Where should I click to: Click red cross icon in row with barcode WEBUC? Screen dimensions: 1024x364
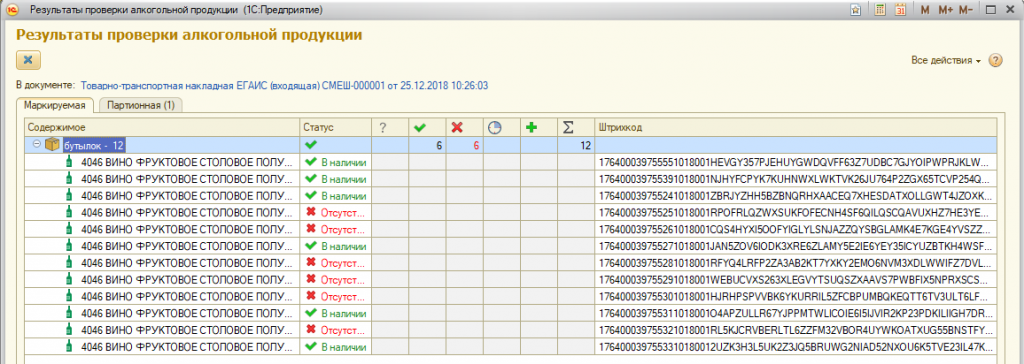[x=311, y=279]
